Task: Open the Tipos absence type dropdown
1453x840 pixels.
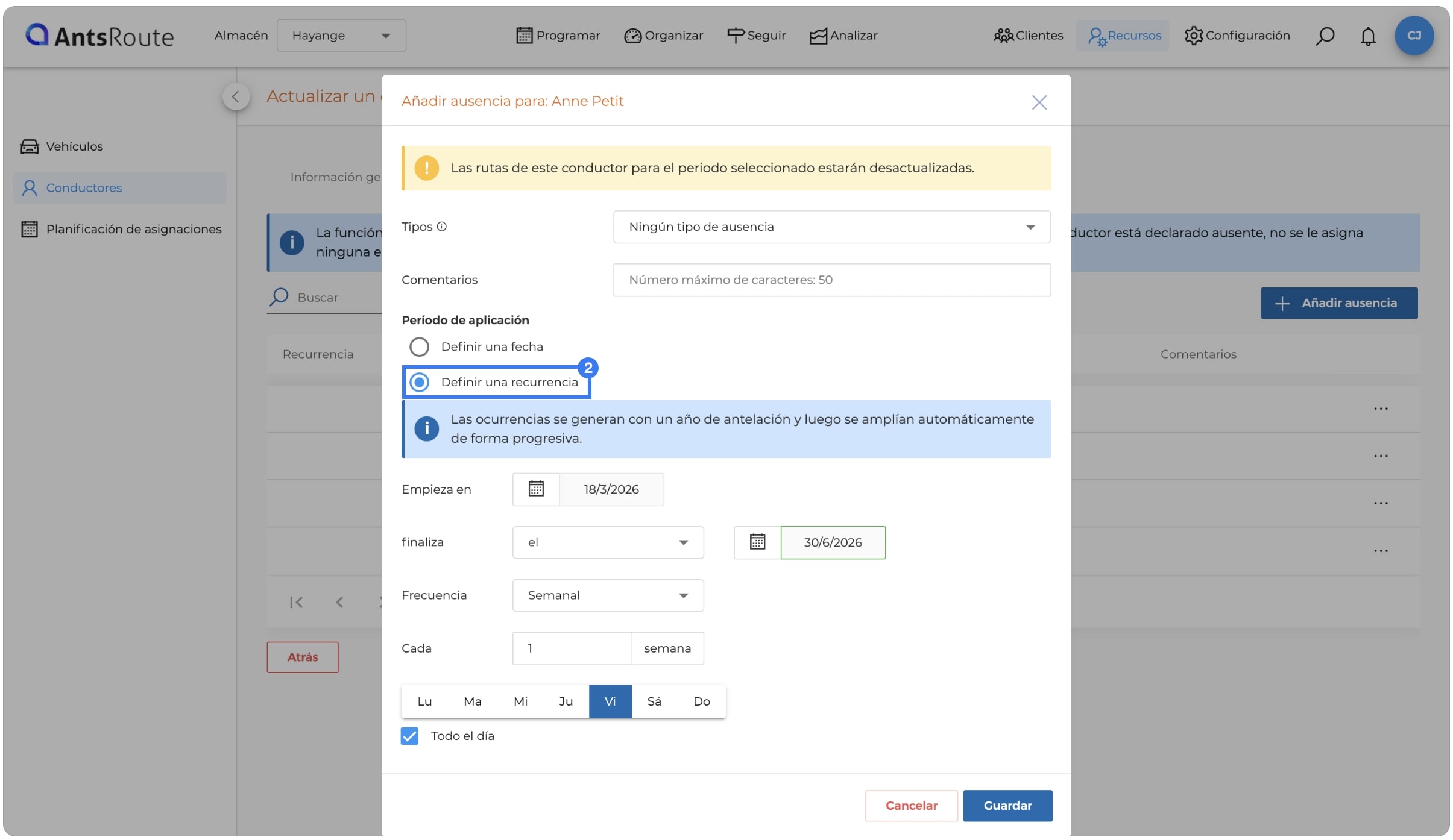Action: click(832, 227)
